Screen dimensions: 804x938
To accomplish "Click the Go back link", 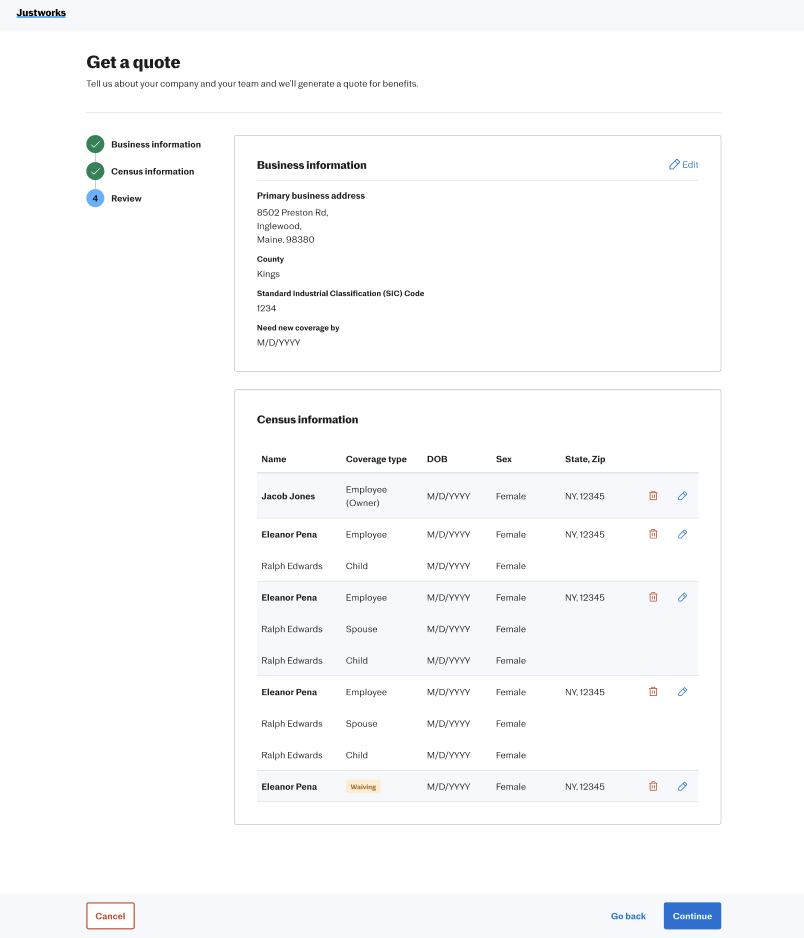I will (x=628, y=916).
